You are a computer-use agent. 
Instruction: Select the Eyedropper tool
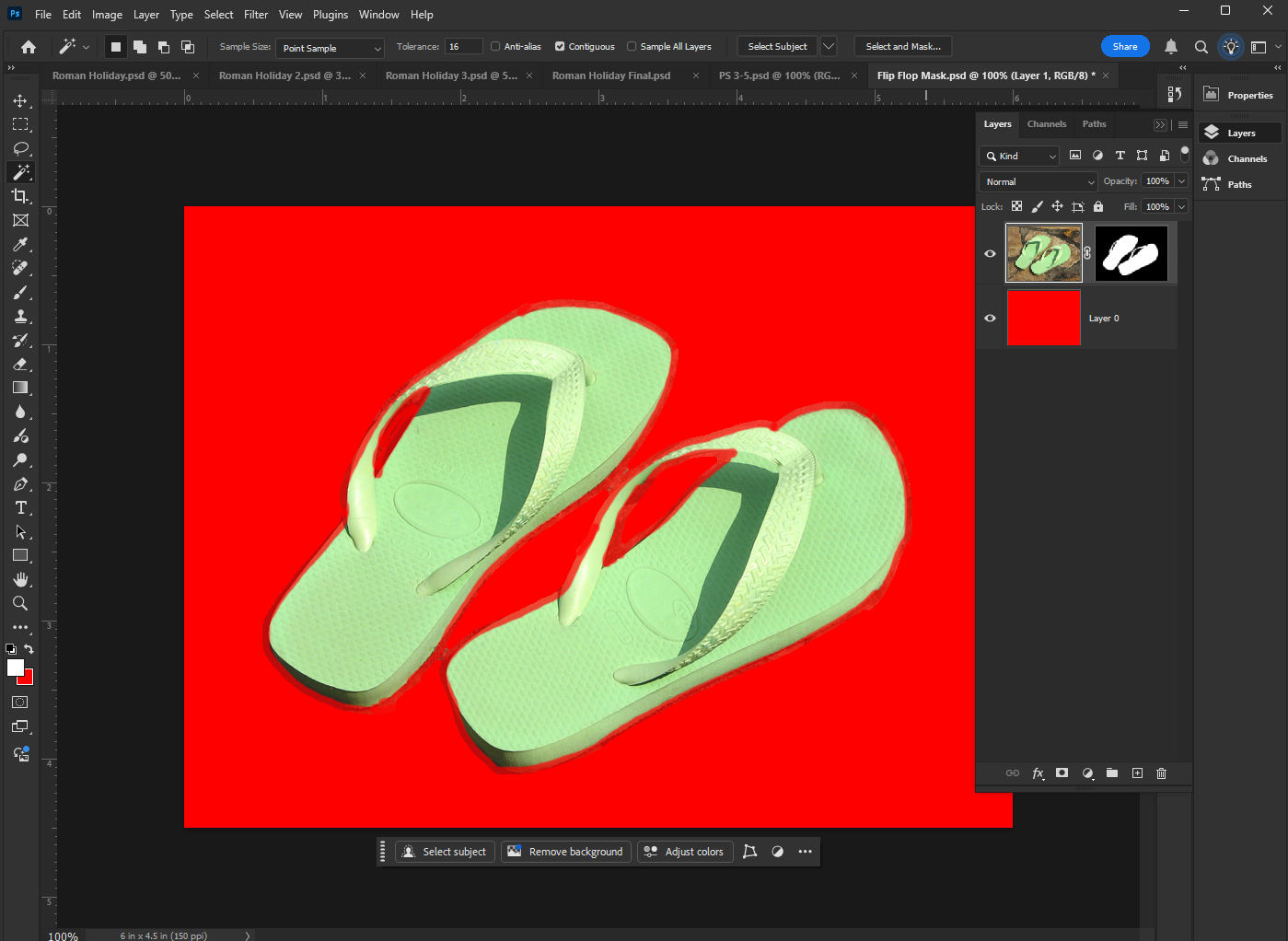[x=20, y=244]
